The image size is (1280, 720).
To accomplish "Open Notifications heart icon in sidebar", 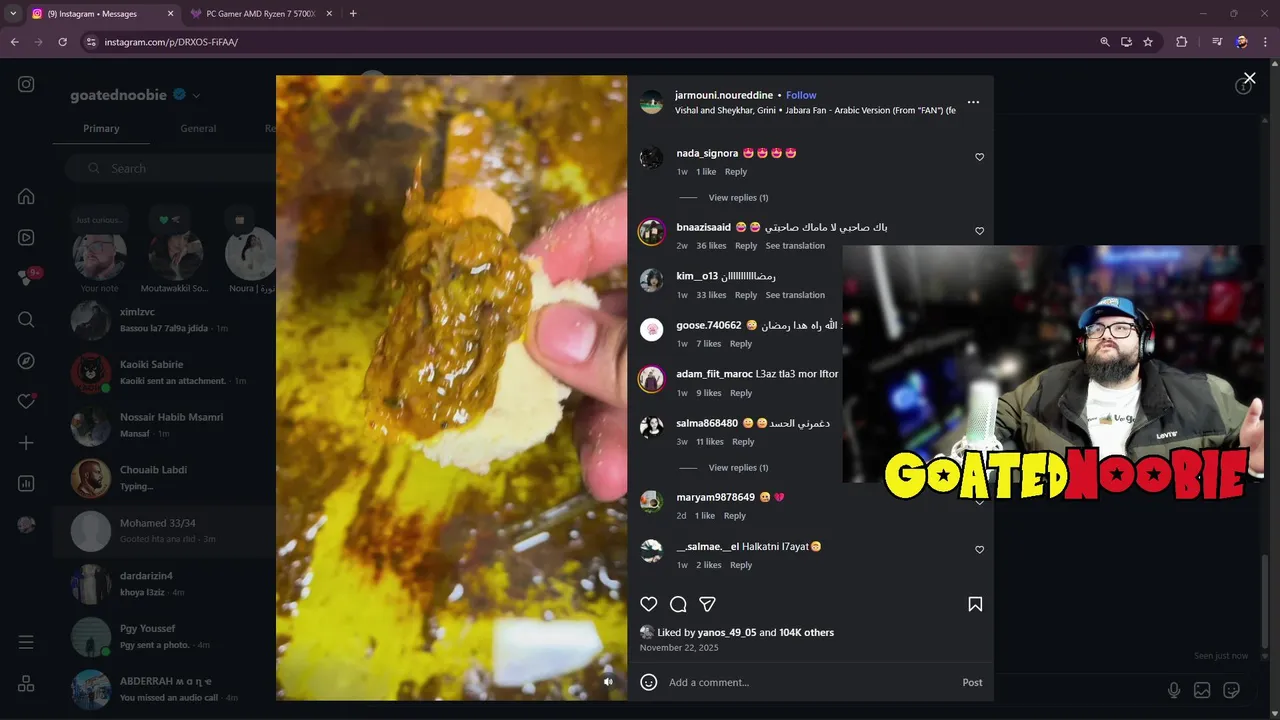I will [26, 401].
